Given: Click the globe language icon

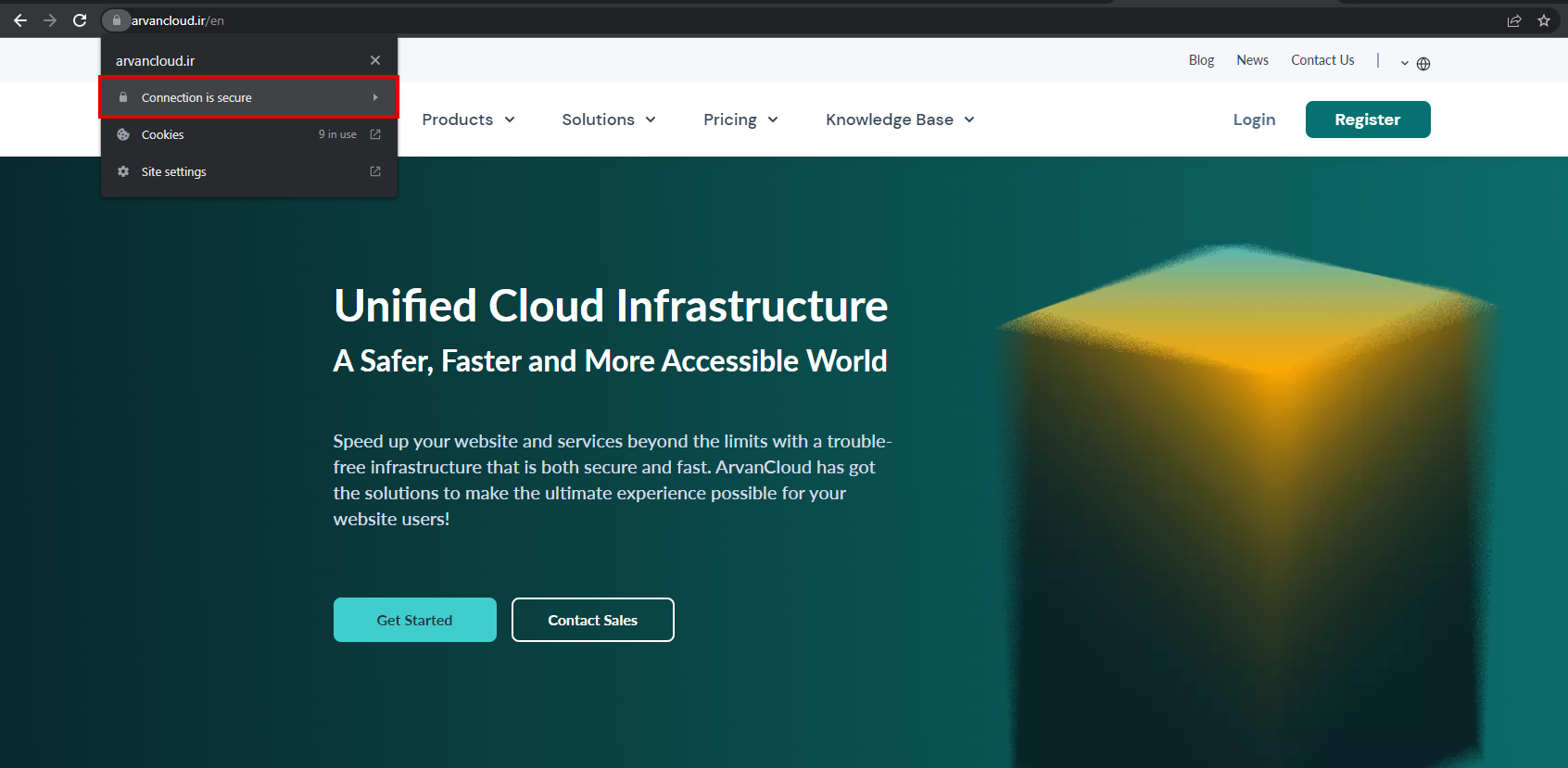Looking at the screenshot, I should 1423,64.
